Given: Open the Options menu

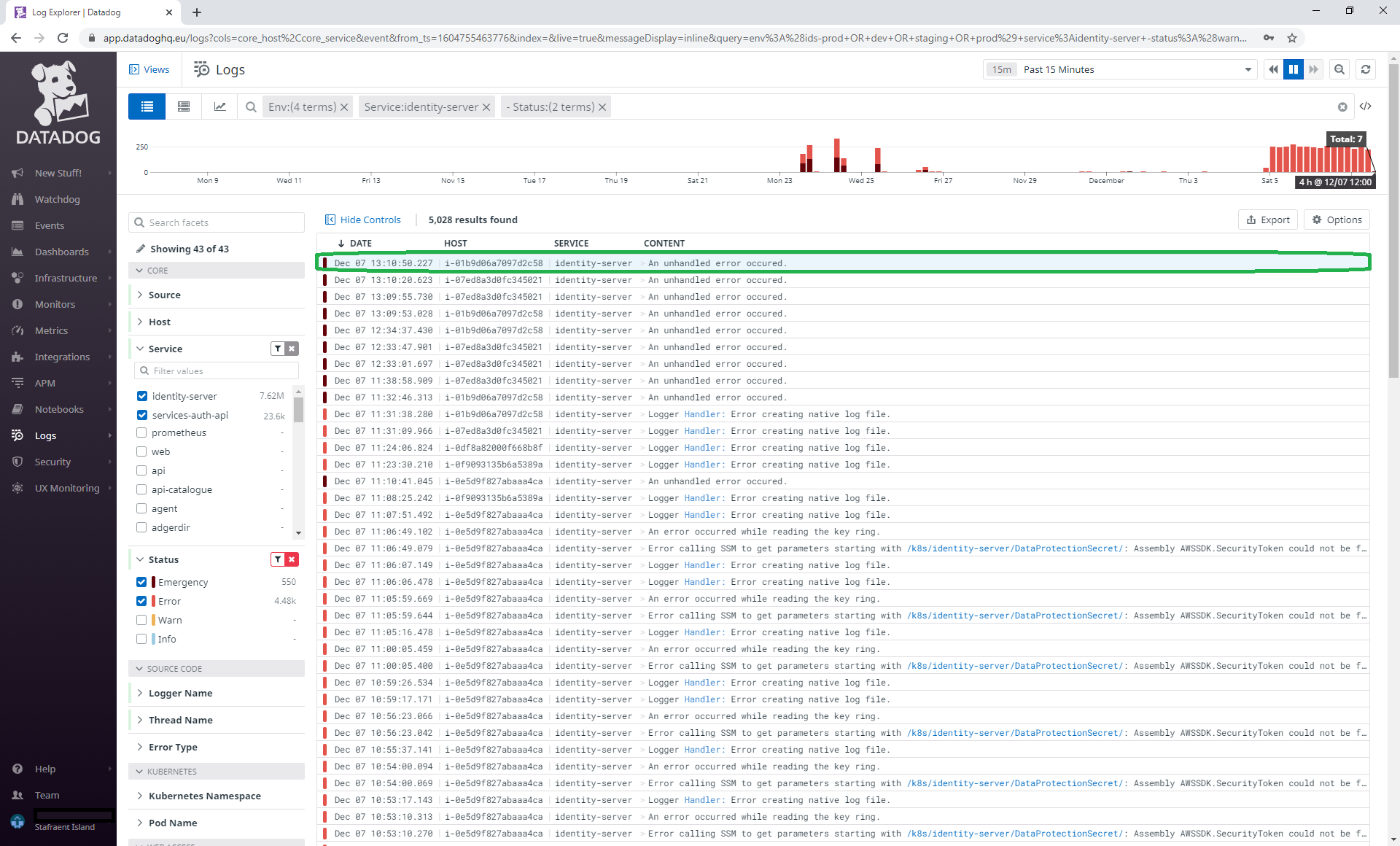Looking at the screenshot, I should [1337, 220].
